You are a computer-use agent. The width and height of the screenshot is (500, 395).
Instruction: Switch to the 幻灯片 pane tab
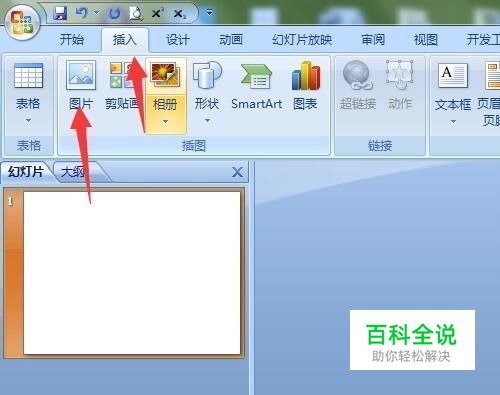26,172
